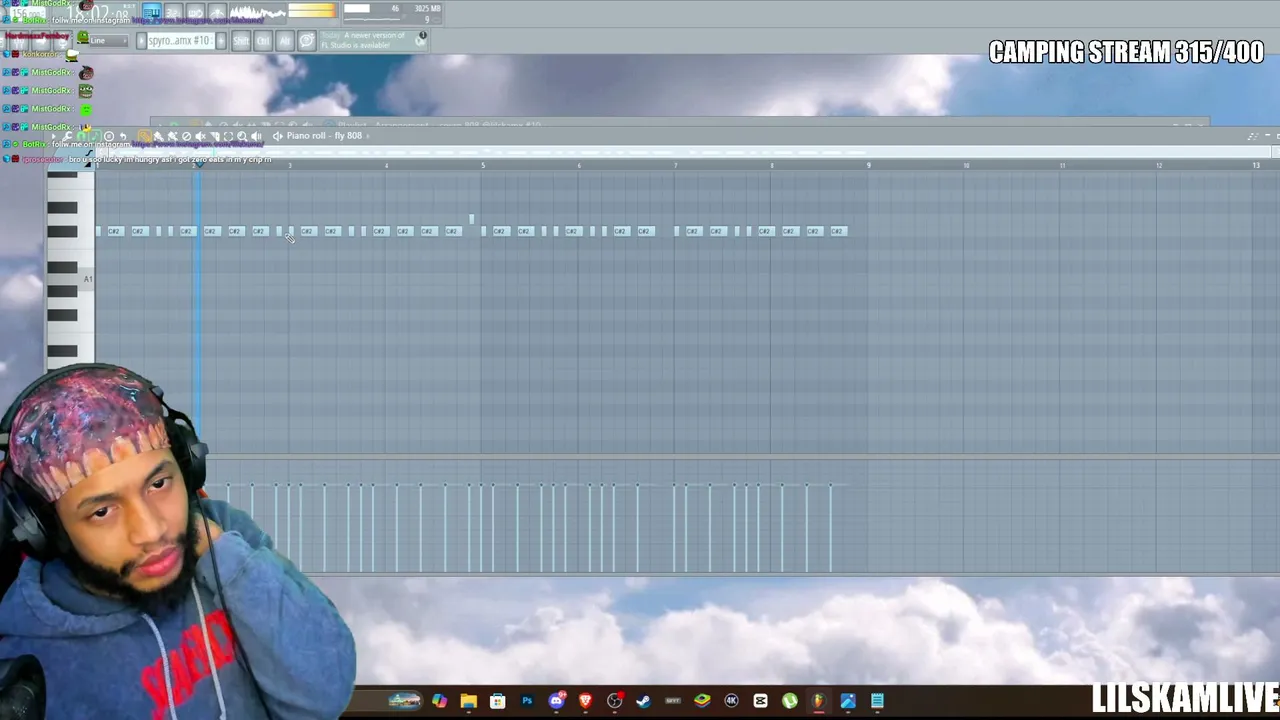Click the green note icon in piano roll toolbar

point(97,136)
